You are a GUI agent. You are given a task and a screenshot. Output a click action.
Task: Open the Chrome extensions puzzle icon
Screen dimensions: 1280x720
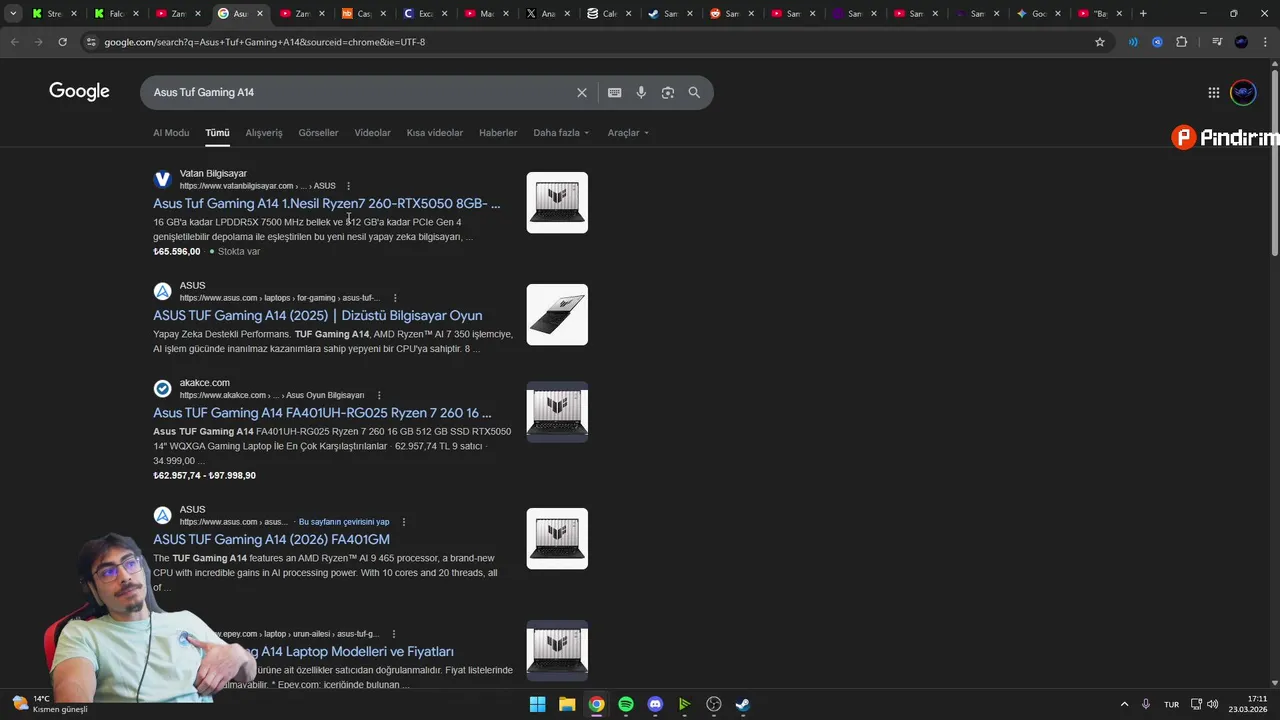1182,42
